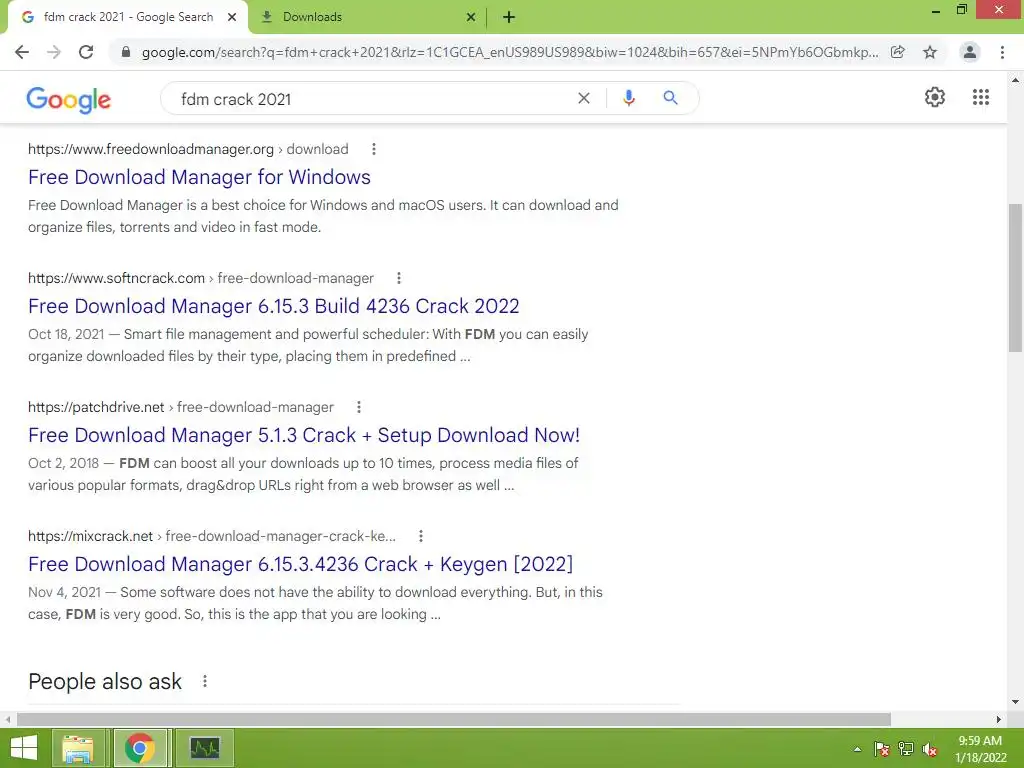Select the fdm crack 2021 Google Search tab
Viewport: 1024px width, 768px height.
click(x=128, y=17)
